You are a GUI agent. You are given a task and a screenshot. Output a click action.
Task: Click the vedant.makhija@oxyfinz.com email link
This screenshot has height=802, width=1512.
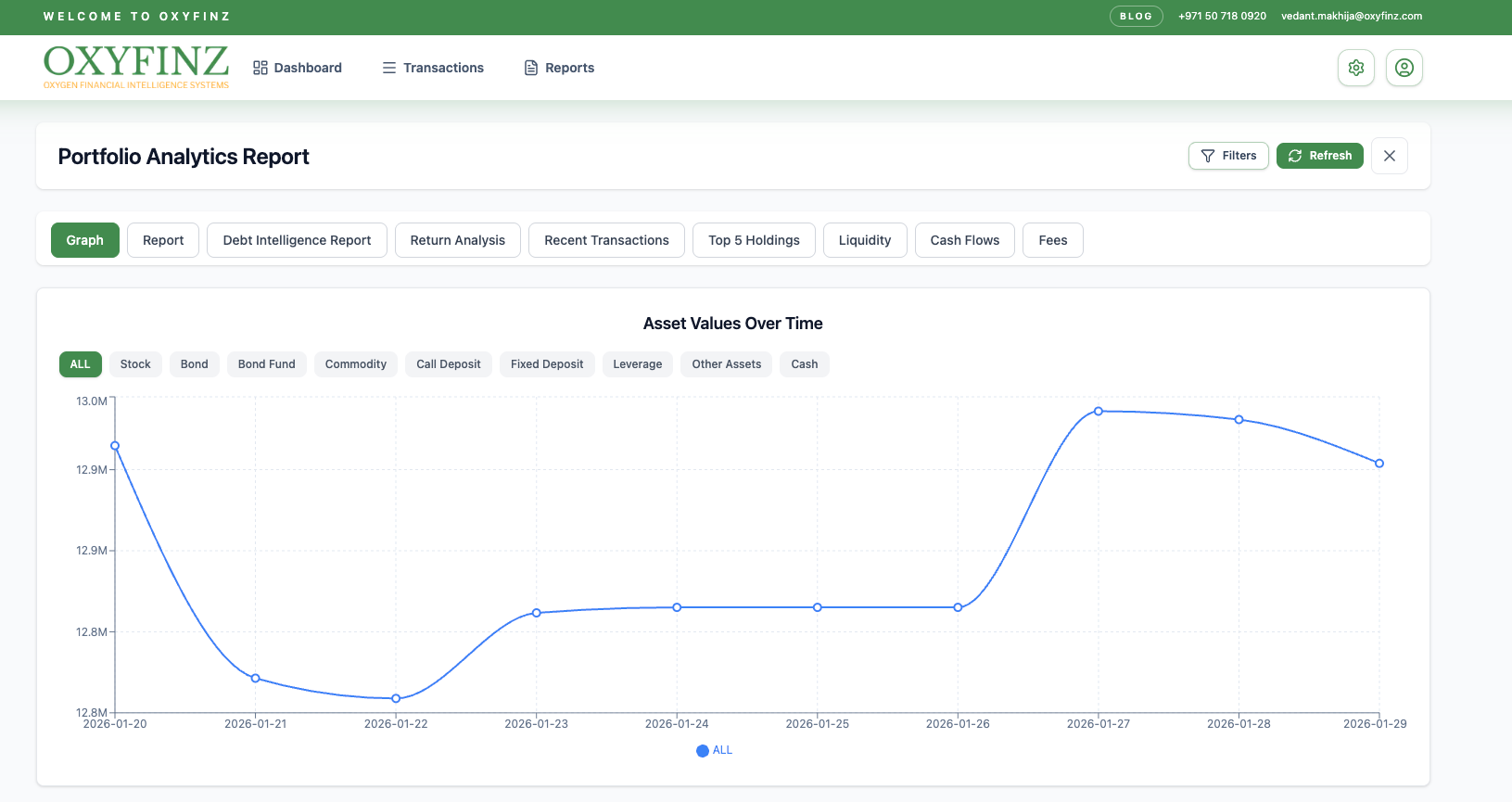pyautogui.click(x=1352, y=16)
